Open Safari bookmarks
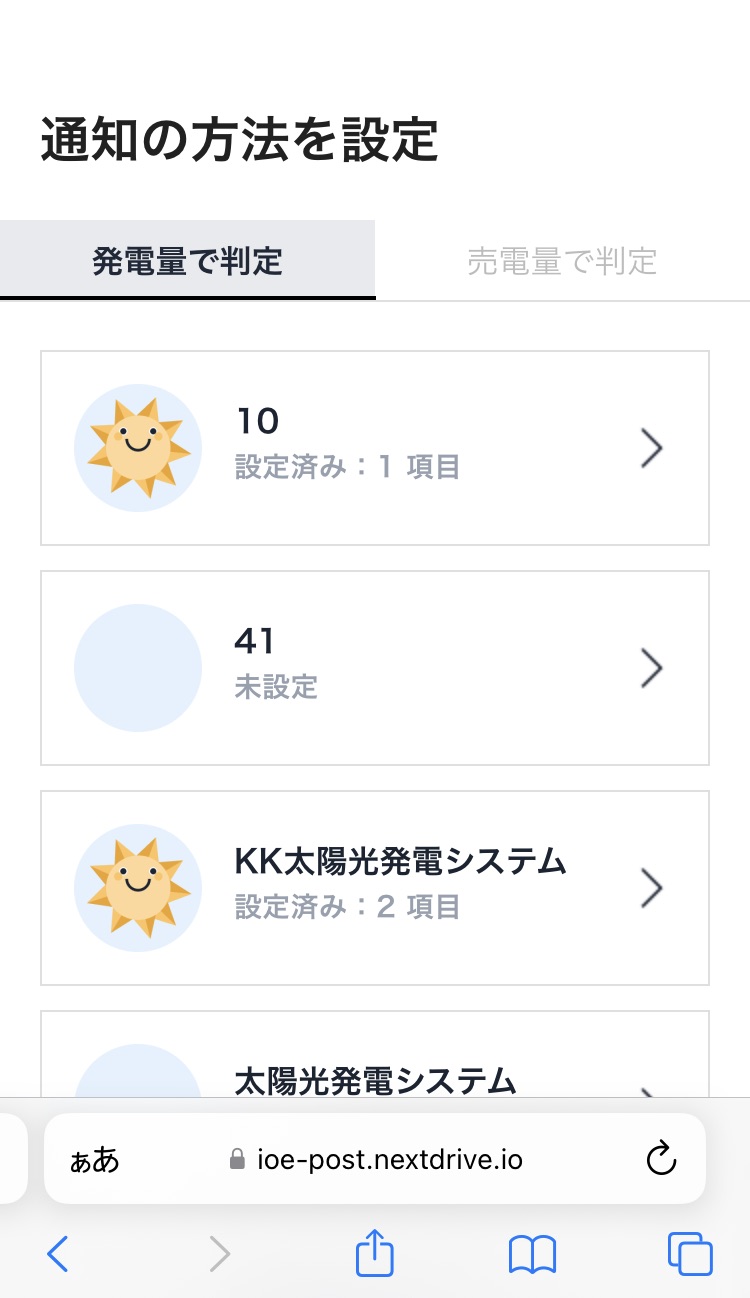The image size is (750, 1298). point(532,1254)
